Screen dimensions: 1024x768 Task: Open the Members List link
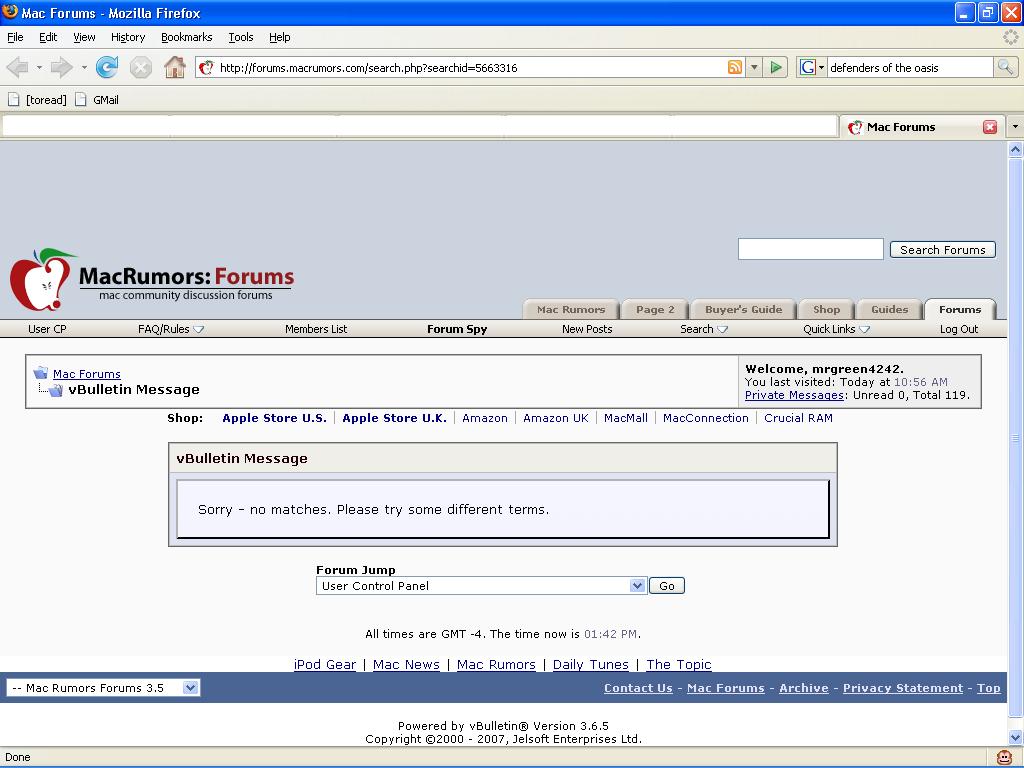[316, 329]
